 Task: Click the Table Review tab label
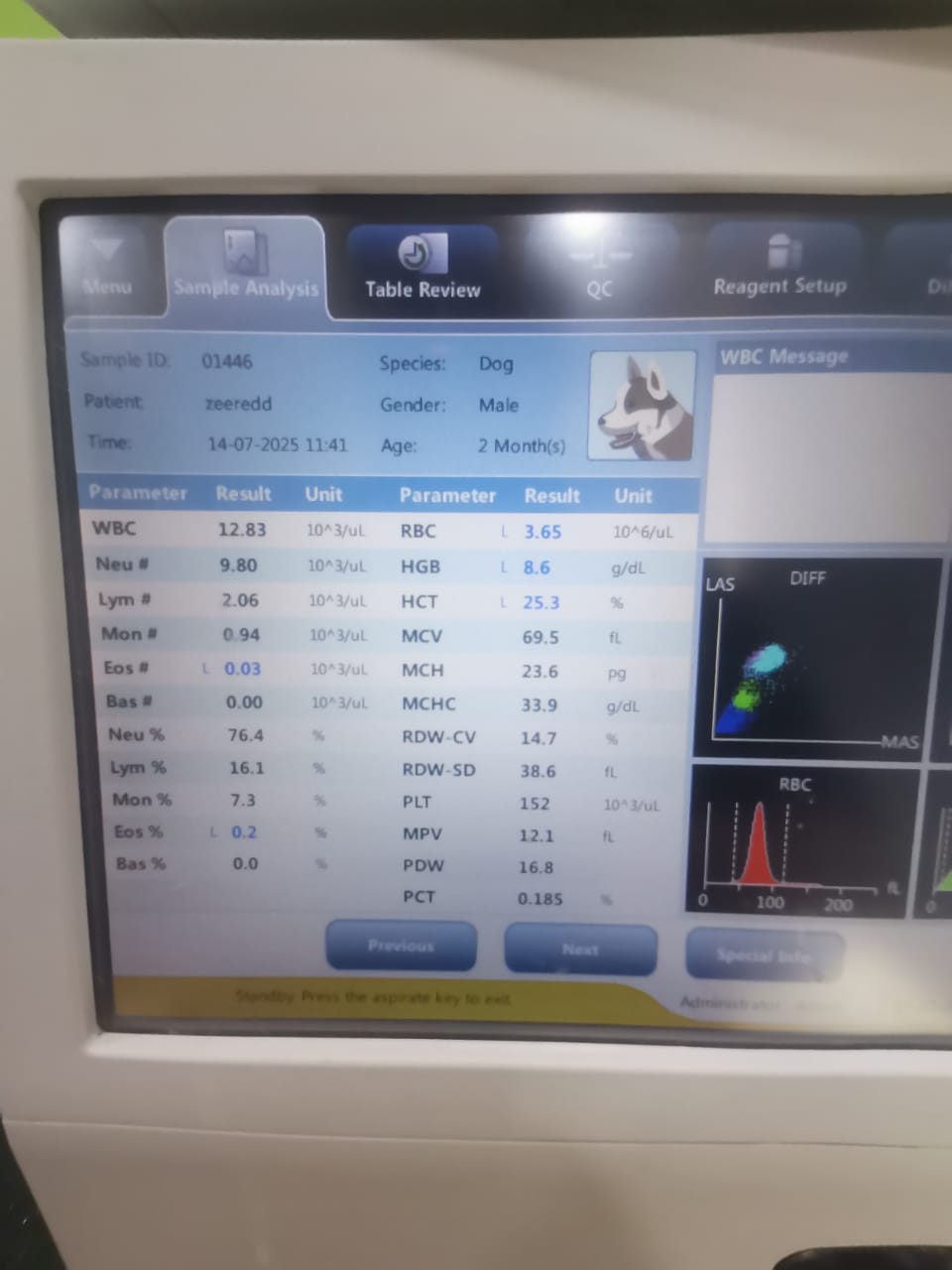pos(422,290)
